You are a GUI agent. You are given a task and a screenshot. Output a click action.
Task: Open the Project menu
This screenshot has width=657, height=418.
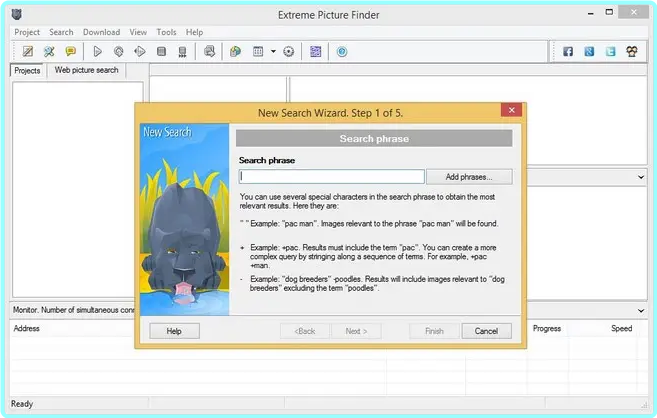click(27, 32)
